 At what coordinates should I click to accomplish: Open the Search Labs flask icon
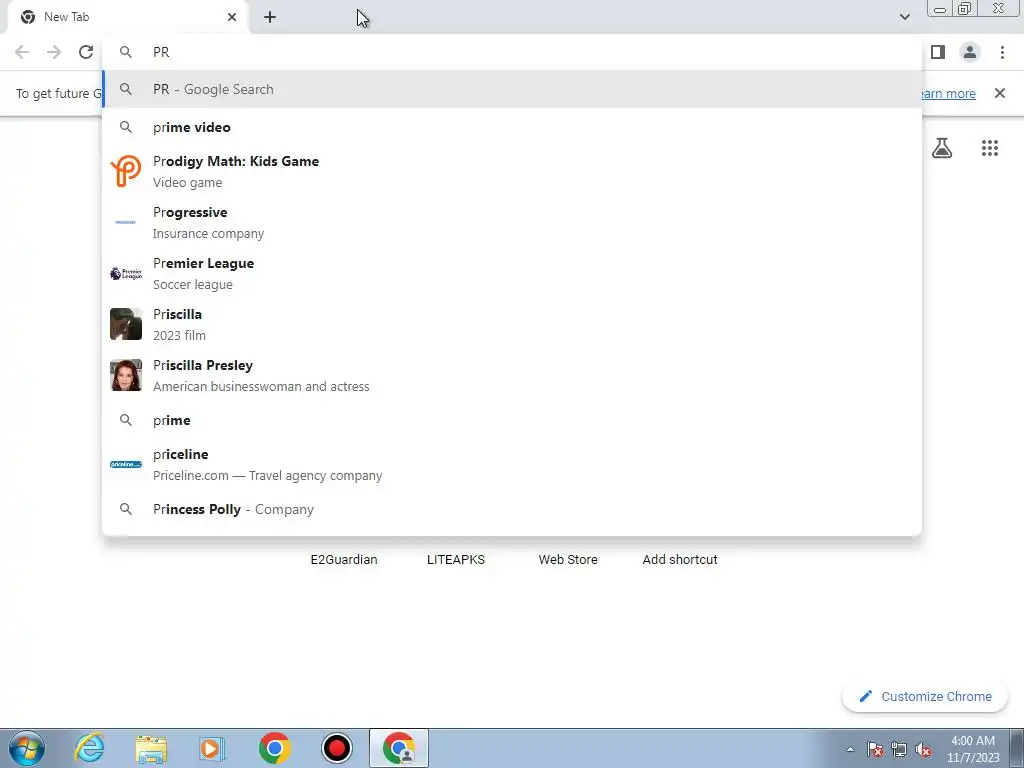coord(942,148)
